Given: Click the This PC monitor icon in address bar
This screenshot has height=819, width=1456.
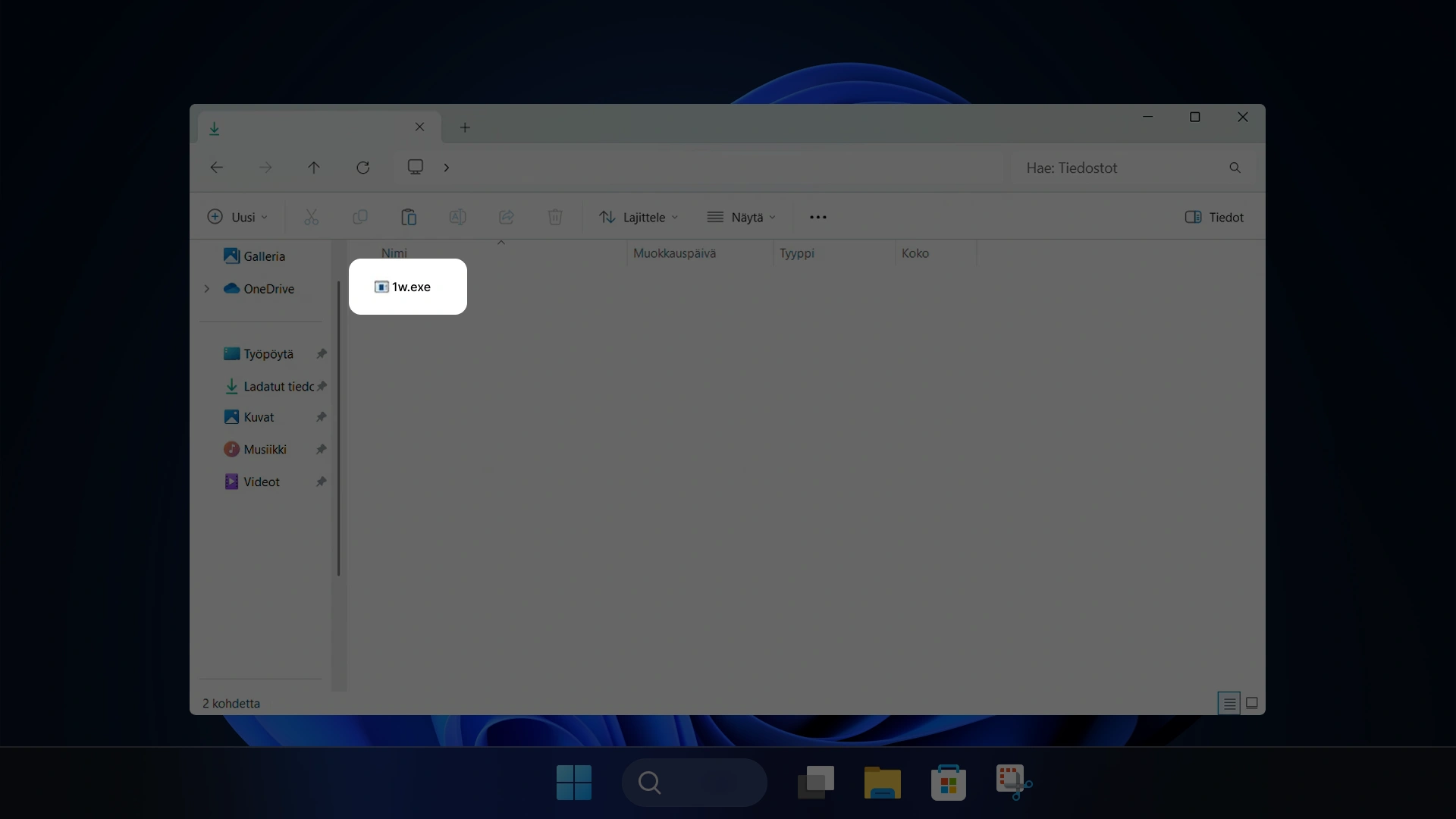Looking at the screenshot, I should tap(416, 167).
